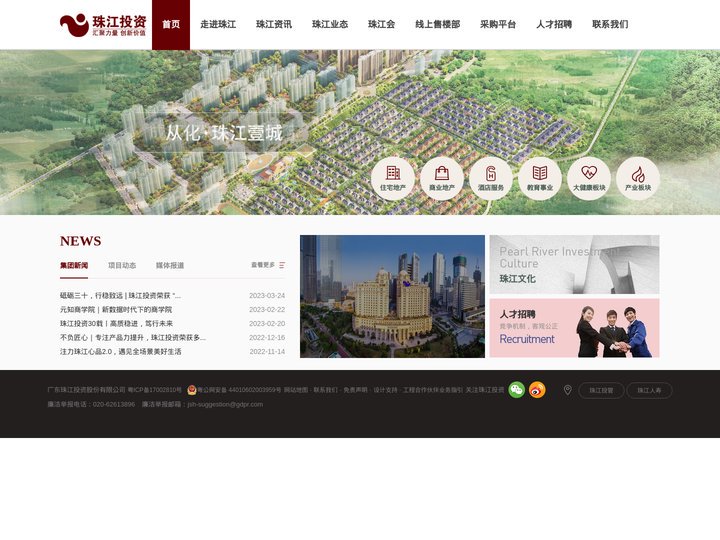The width and height of the screenshot is (720, 540).
Task: Open 珠江资讯 menu item
Action: (x=274, y=24)
